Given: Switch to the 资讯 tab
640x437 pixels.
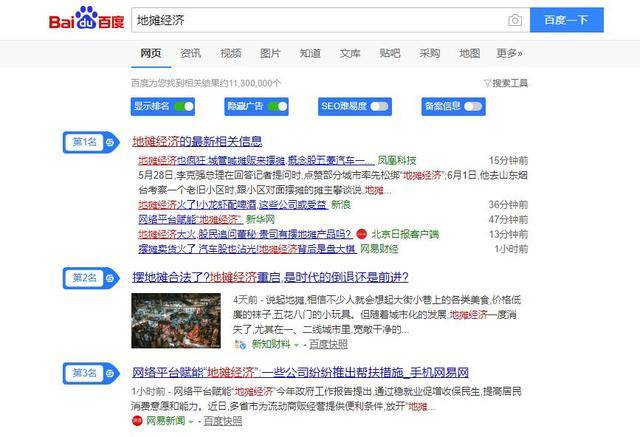Looking at the screenshot, I should 190,53.
